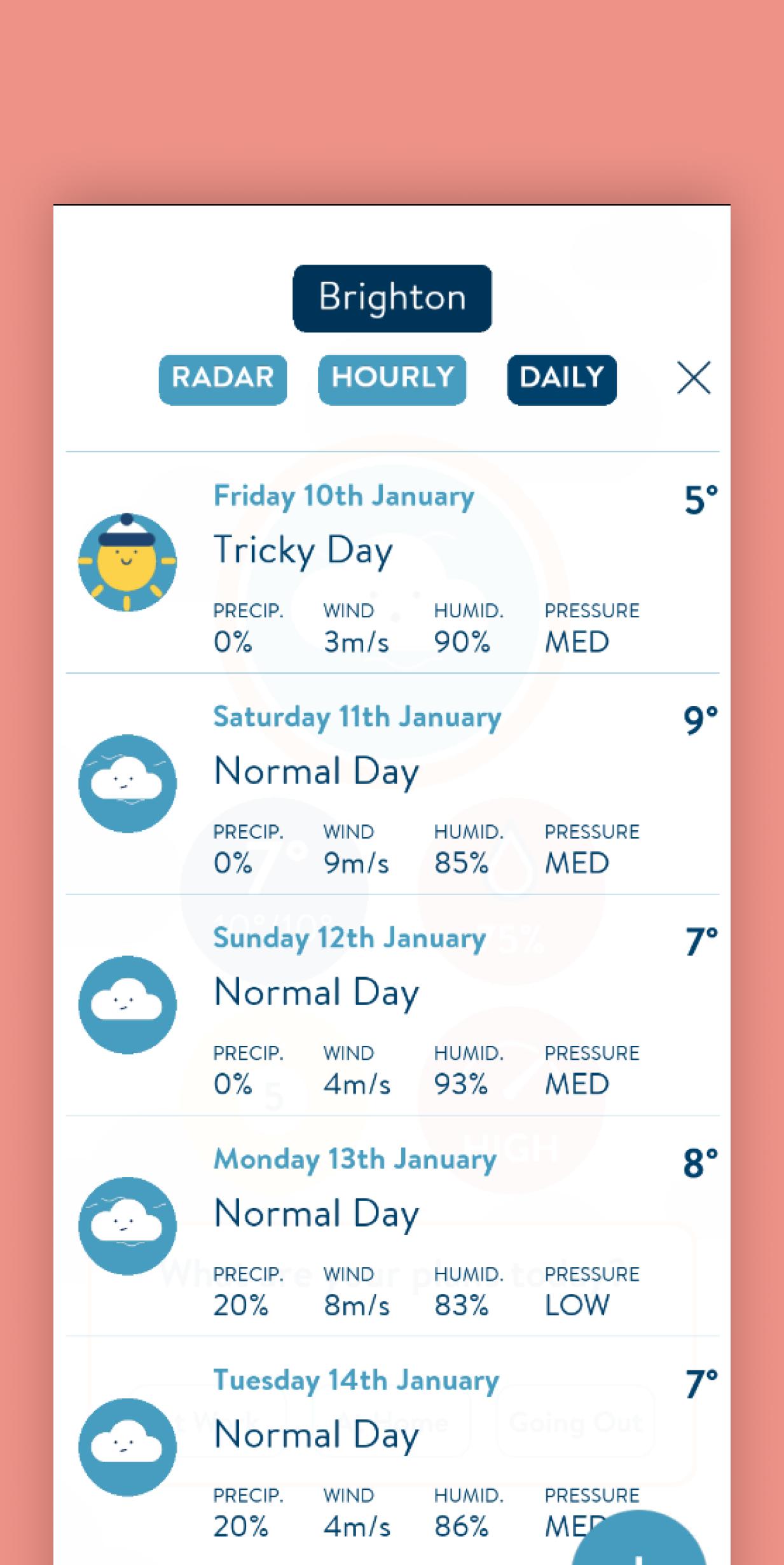Viewport: 784px width, 1565px height.
Task: Switch to the HOURLY tab
Action: point(392,379)
